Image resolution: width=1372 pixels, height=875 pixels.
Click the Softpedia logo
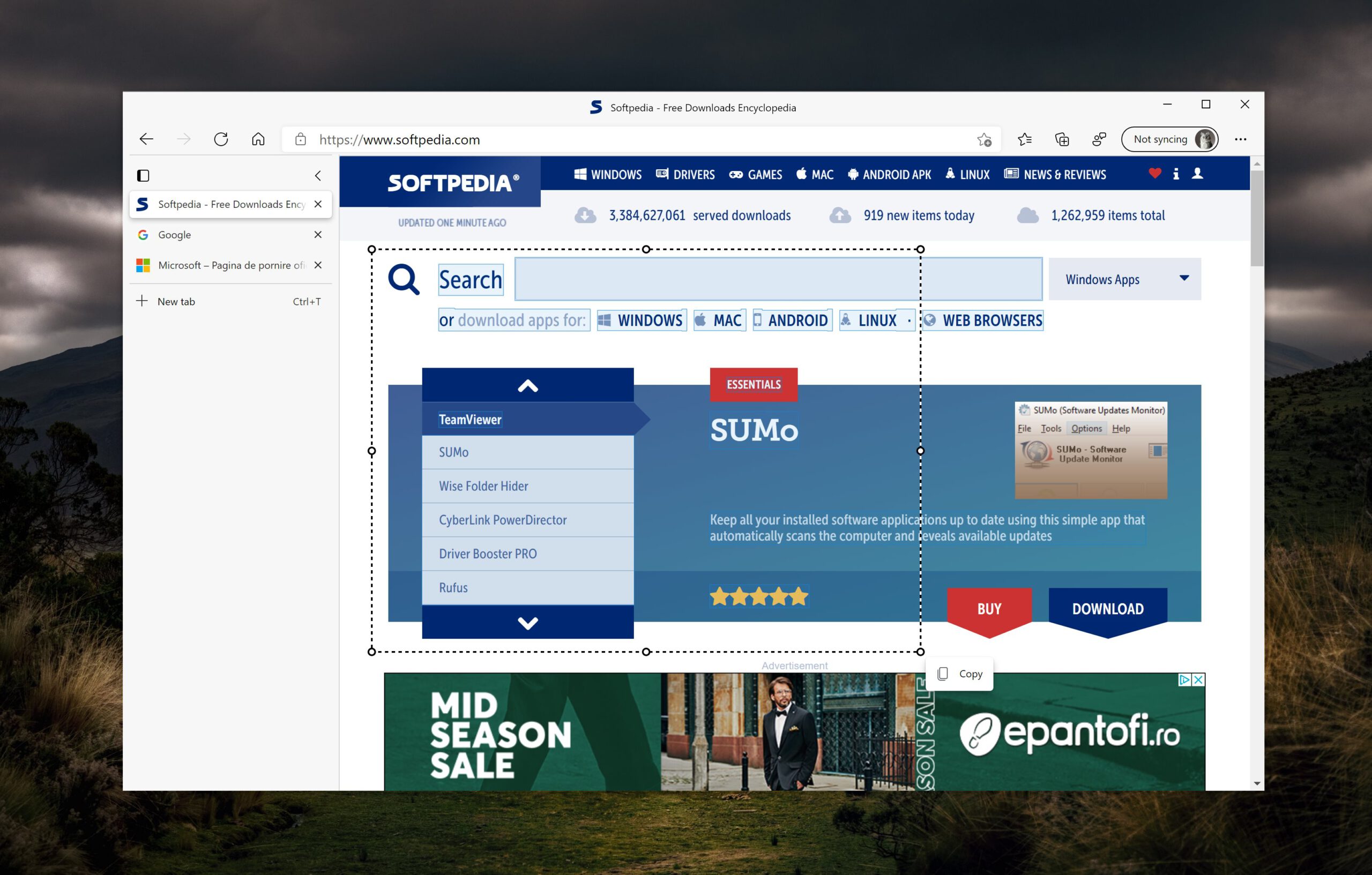point(453,183)
